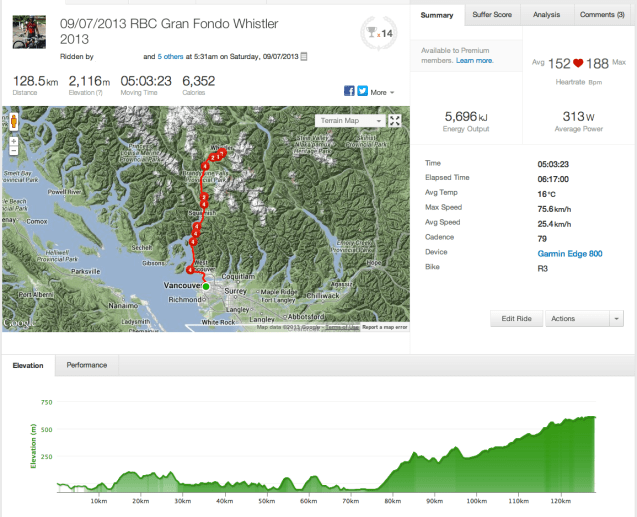The height and width of the screenshot is (517, 637).
Task: Click the rider profile photo thumbnail
Action: click(x=28, y=32)
